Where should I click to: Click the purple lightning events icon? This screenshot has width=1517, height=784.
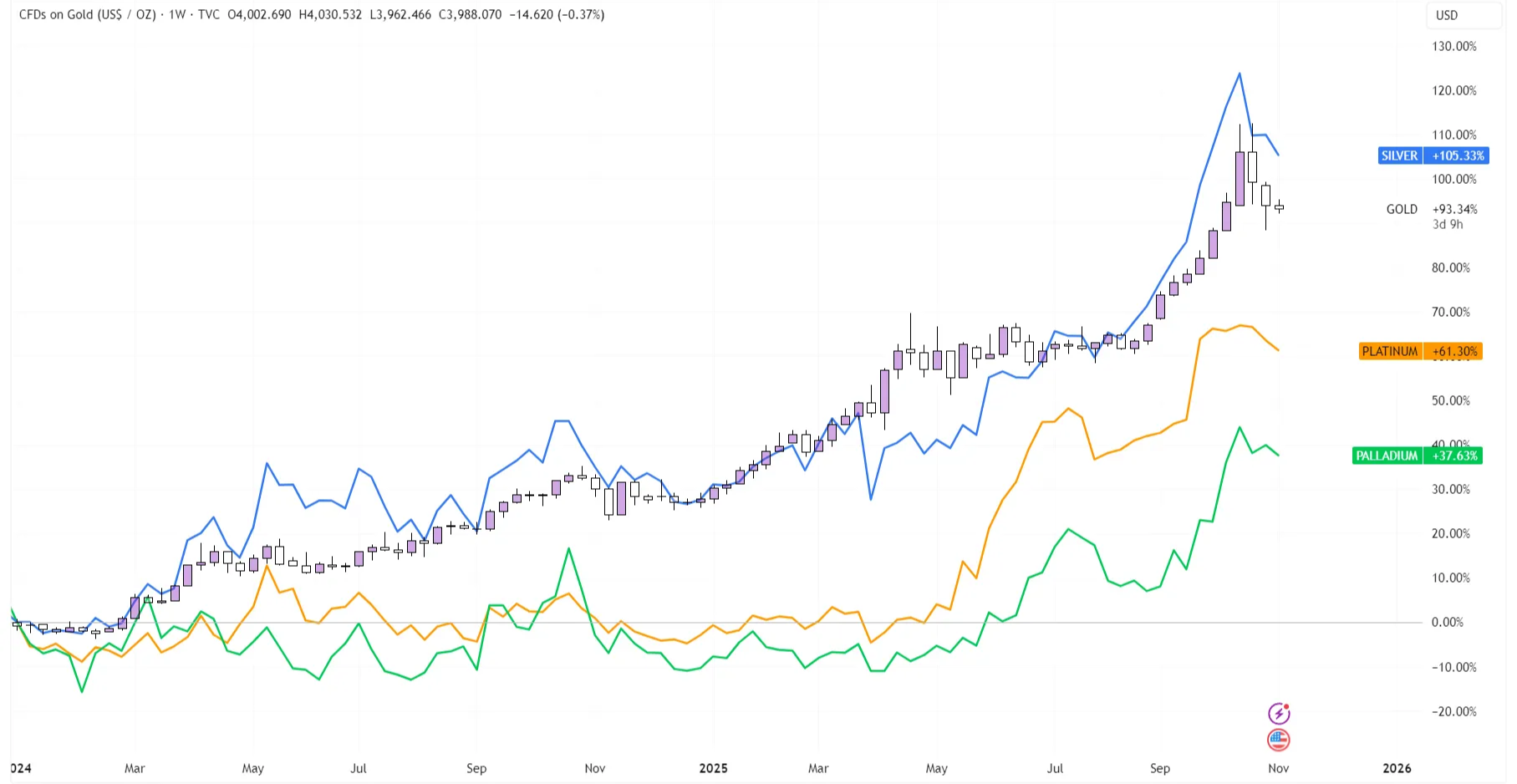coord(1279,713)
